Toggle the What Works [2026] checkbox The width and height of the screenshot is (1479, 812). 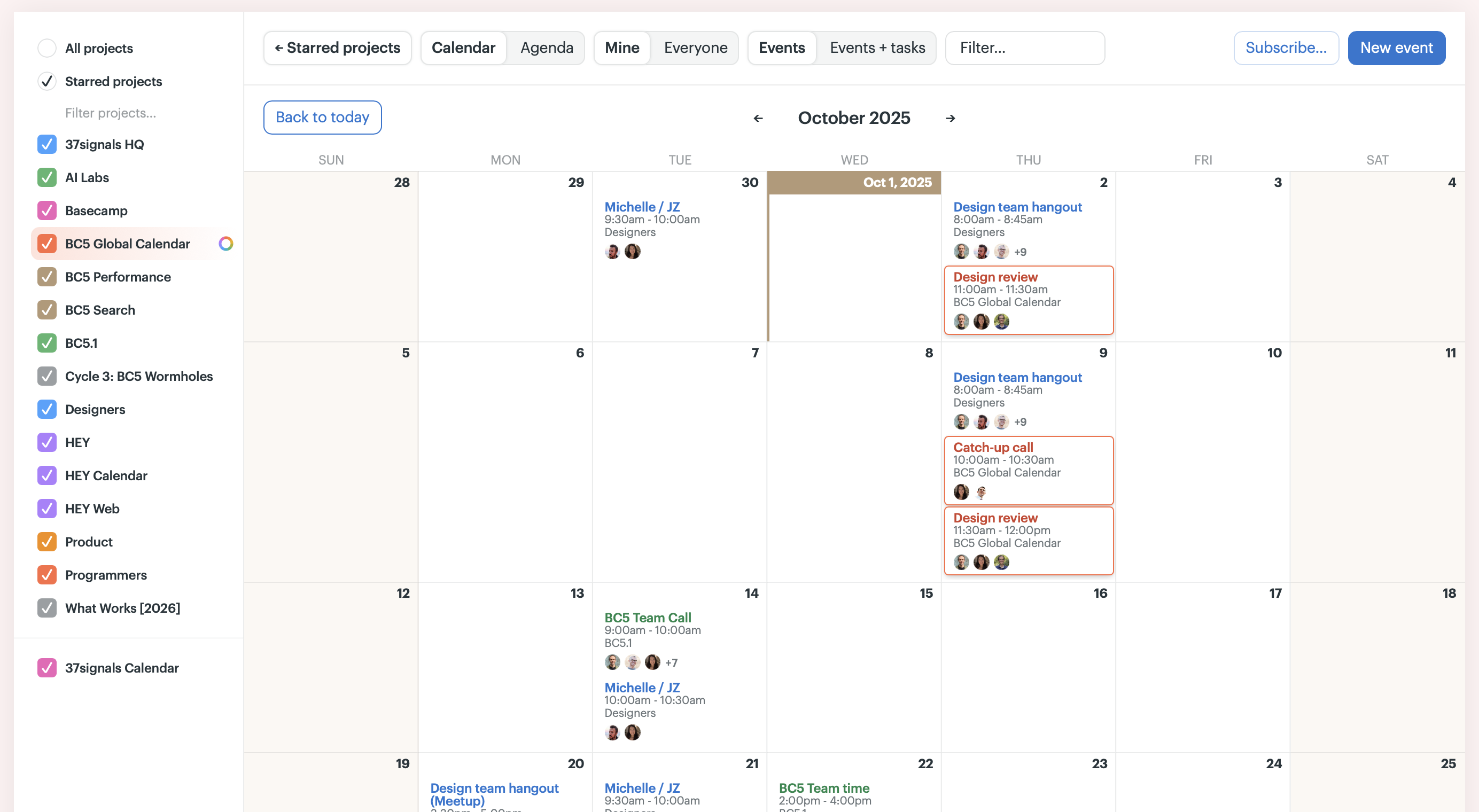point(47,608)
